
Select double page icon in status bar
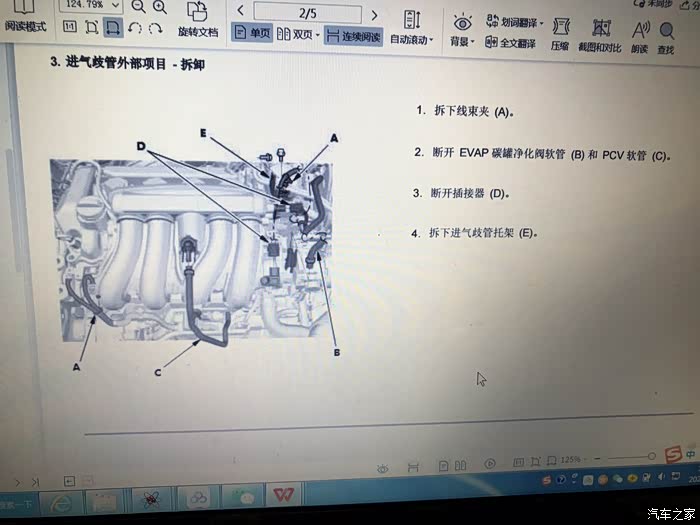click(x=460, y=466)
